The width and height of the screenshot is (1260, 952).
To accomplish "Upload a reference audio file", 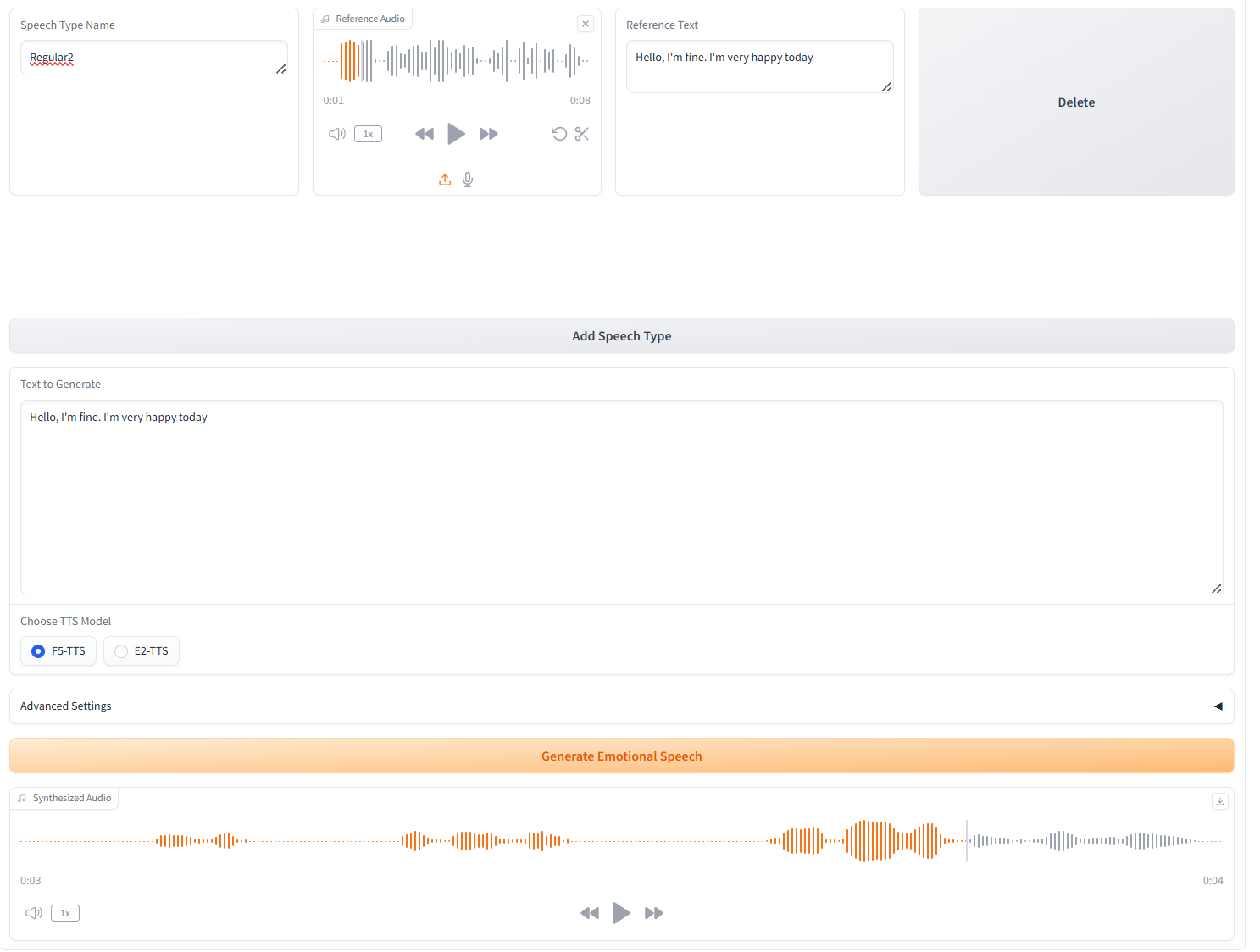I will [x=445, y=180].
